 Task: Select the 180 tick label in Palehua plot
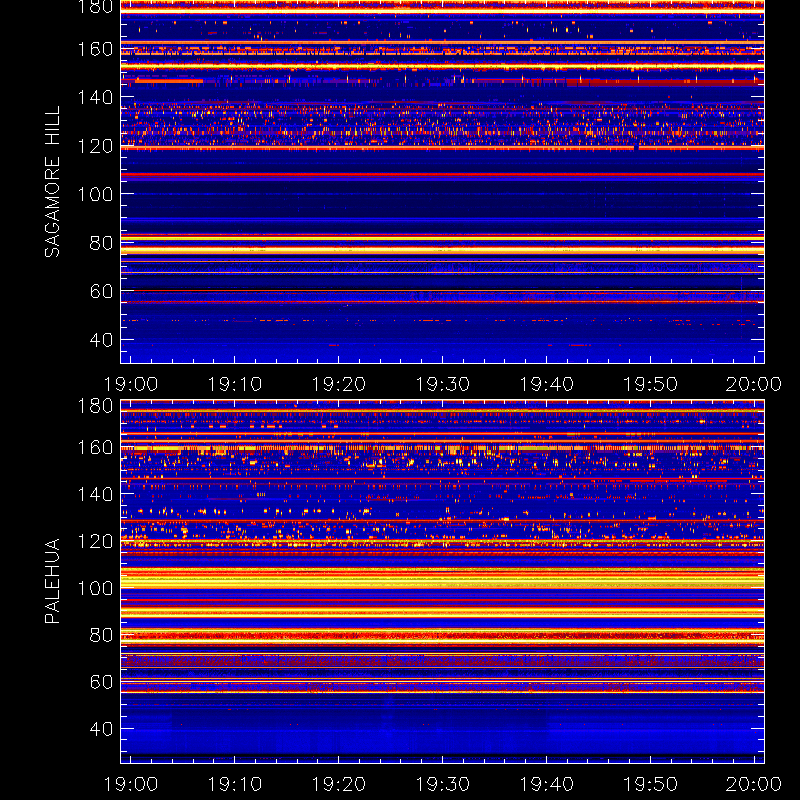[x=95, y=406]
